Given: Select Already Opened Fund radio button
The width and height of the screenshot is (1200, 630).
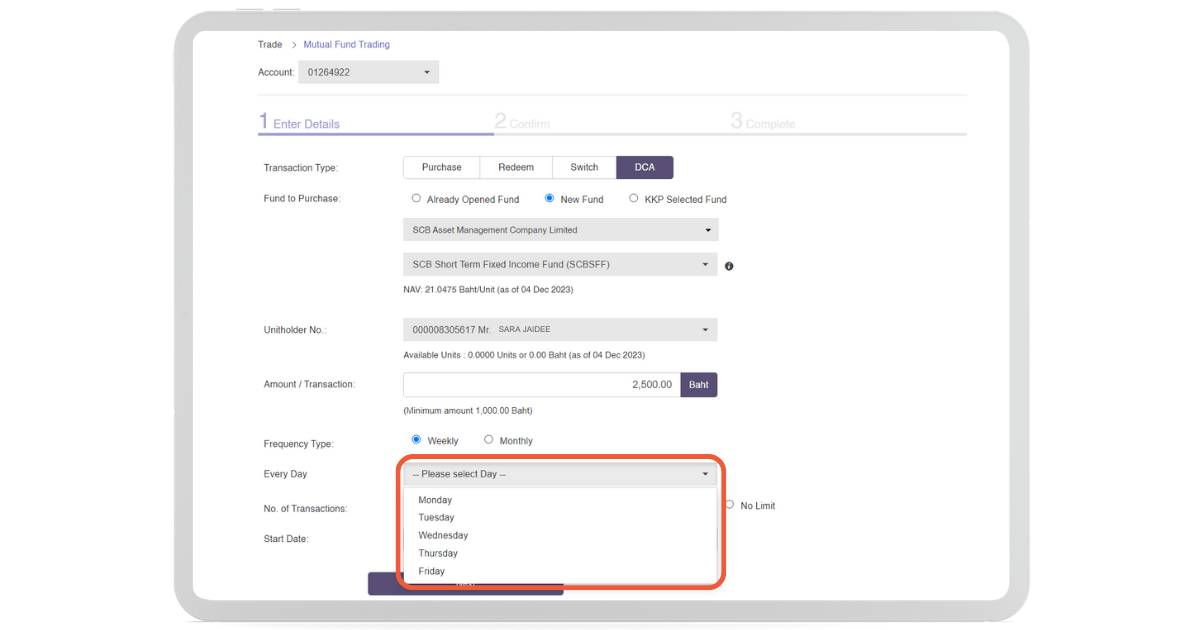Looking at the screenshot, I should 417,199.
